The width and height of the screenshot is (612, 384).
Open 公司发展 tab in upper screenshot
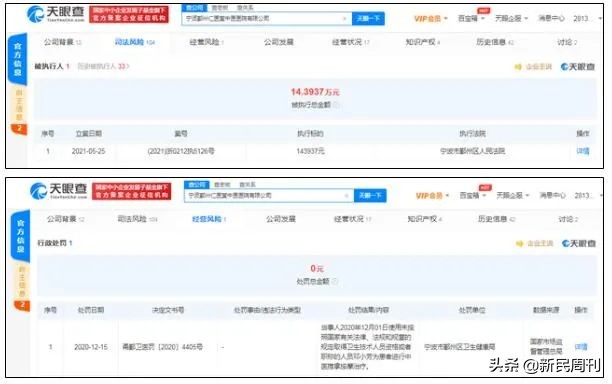click(x=279, y=42)
